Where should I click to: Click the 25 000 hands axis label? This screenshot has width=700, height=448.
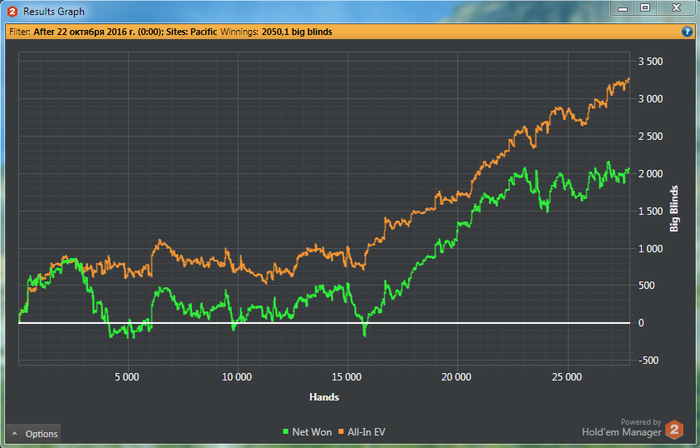567,377
